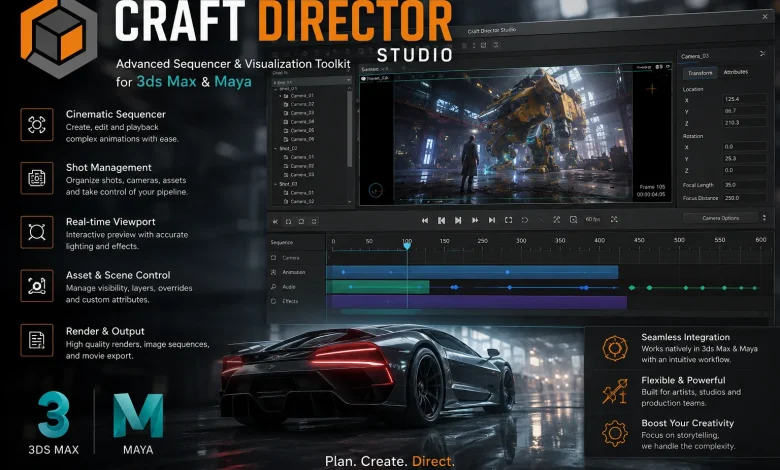Click the Rotation Y field showing 25.3
This screenshot has height=470, width=780.
pyautogui.click(x=744, y=159)
